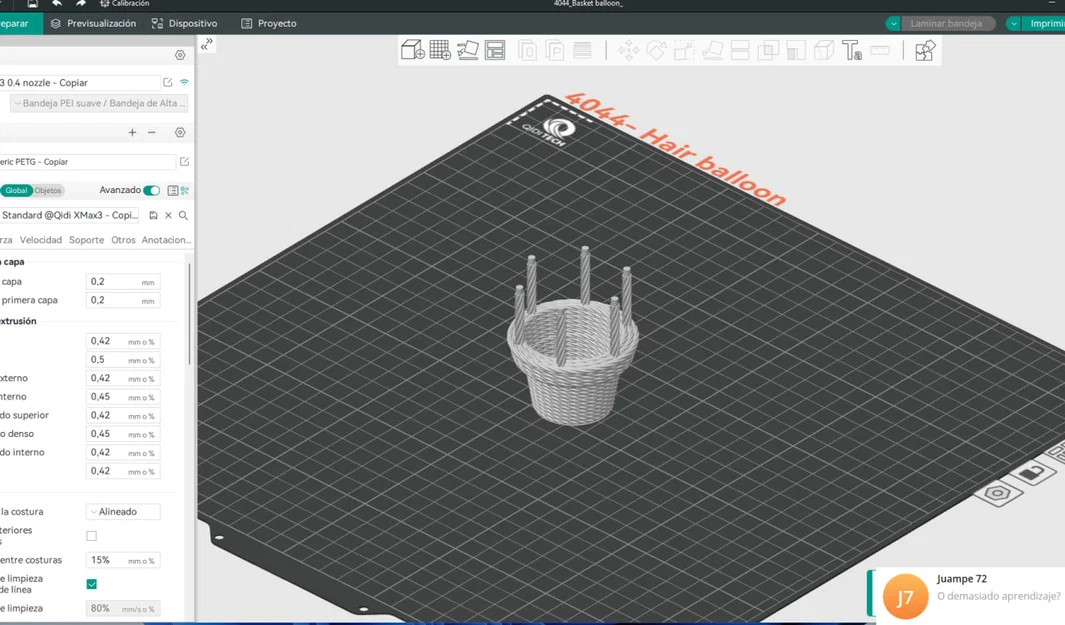Screen dimensions: 1065x625
Task: Open the Laminar bandeja dropdown arrow
Action: [x=893, y=24]
